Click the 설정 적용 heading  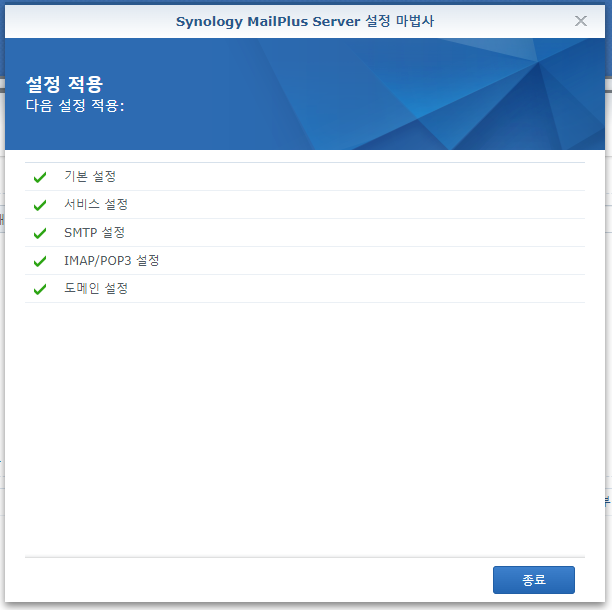point(64,84)
